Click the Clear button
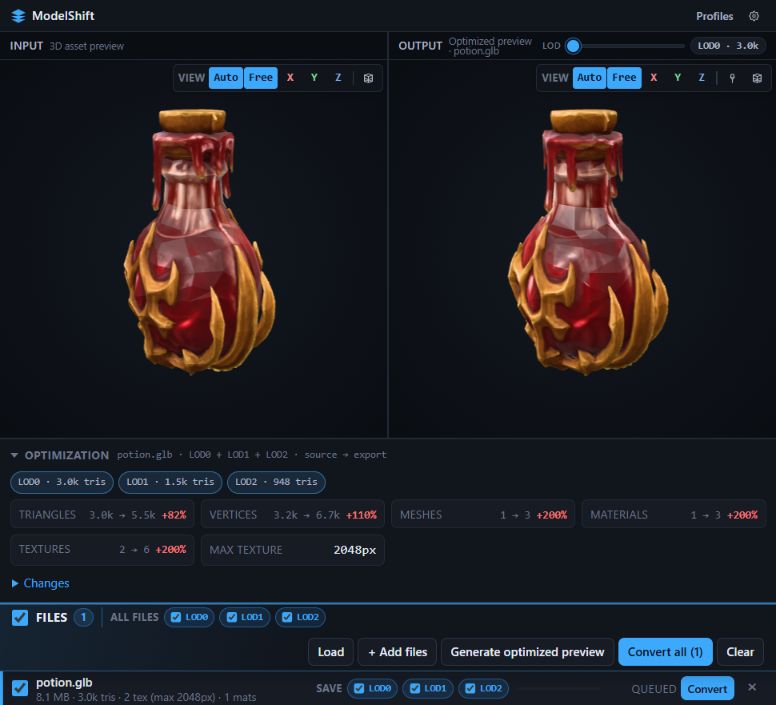The width and height of the screenshot is (776, 705). 740,652
